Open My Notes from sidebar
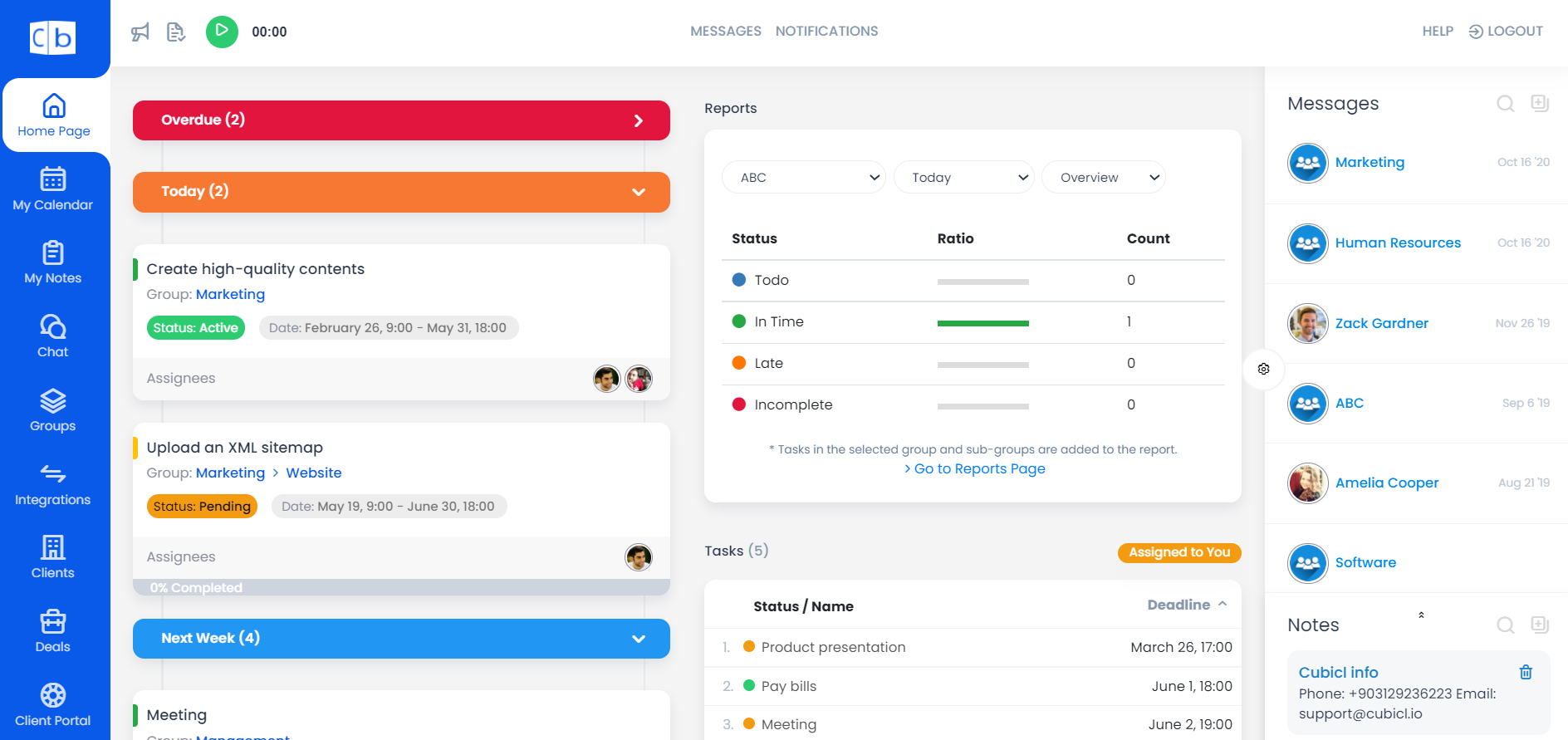 (53, 262)
